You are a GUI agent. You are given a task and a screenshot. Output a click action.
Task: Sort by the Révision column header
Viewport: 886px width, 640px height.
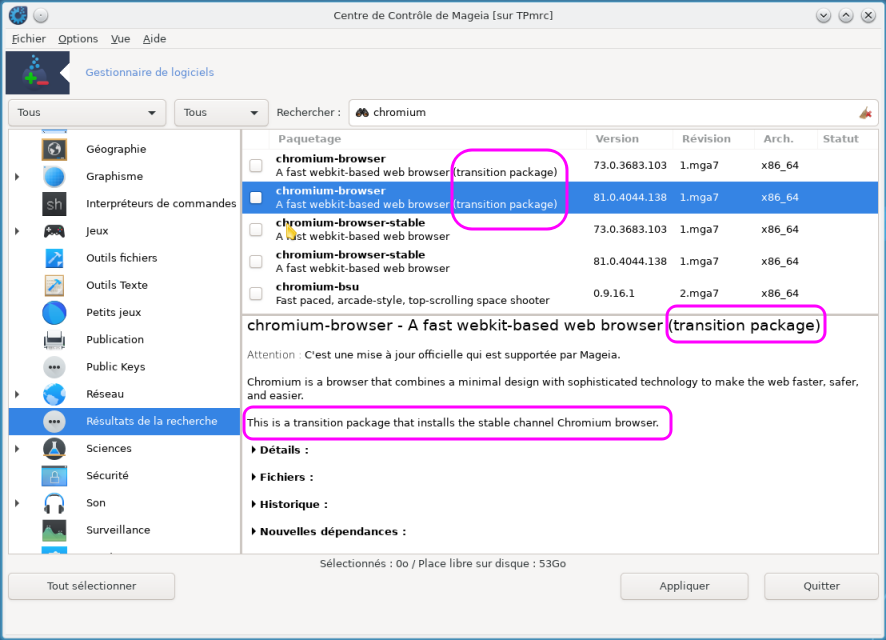(714, 139)
